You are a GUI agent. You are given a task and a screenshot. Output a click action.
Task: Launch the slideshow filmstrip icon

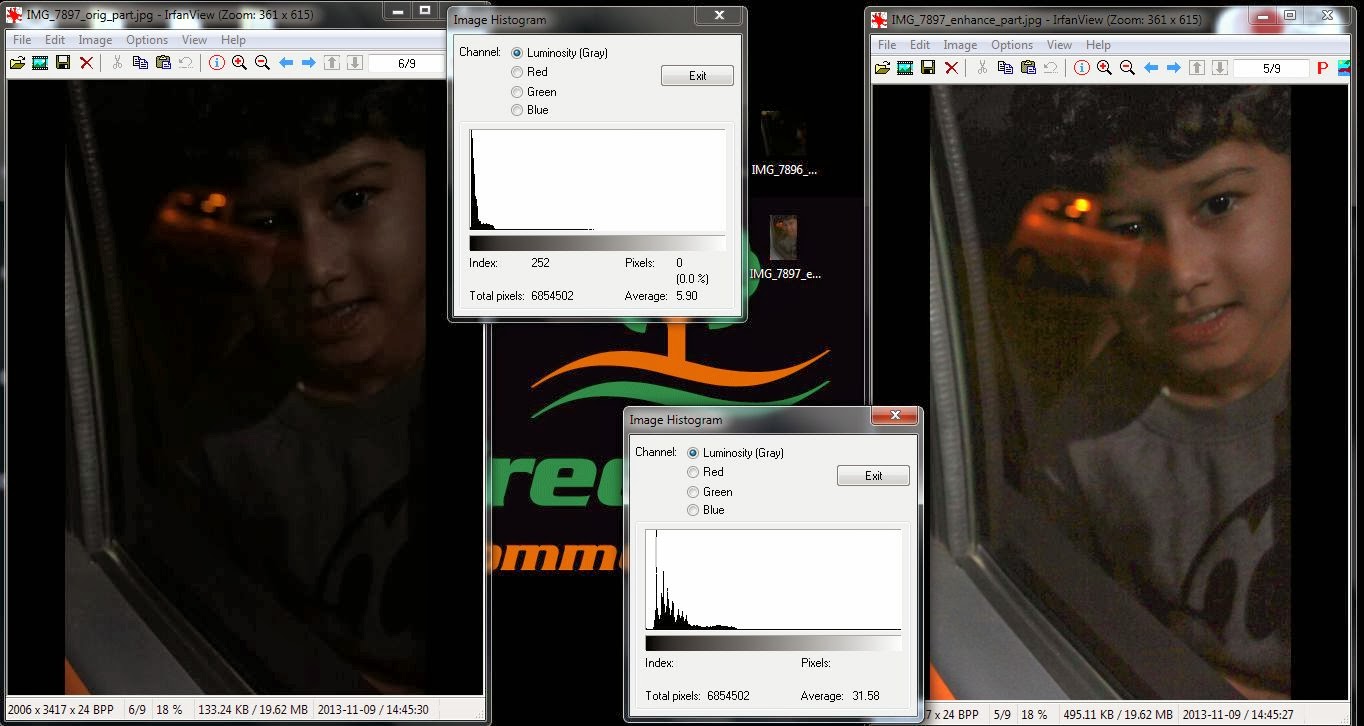(40, 62)
